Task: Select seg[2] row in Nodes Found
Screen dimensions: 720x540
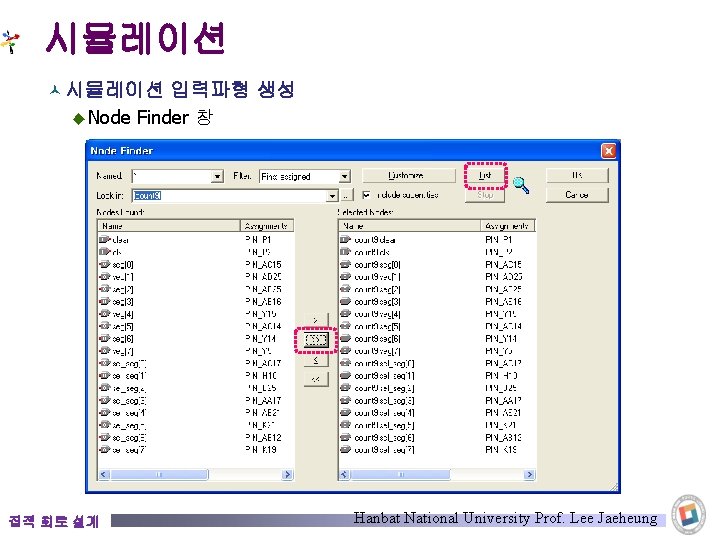Action: [x=195, y=289]
